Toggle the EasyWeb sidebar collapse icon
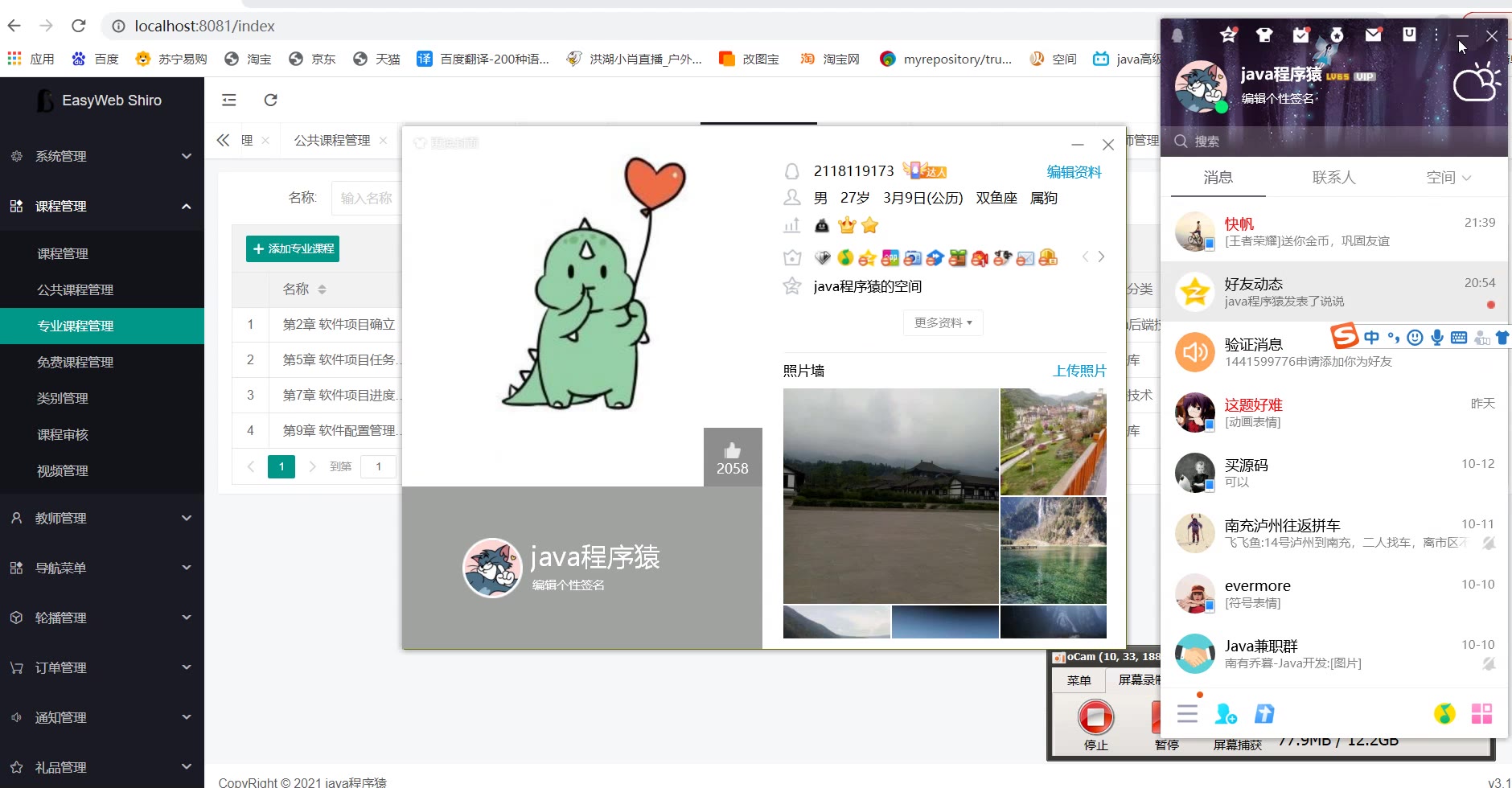The image size is (1512, 788). [x=229, y=100]
